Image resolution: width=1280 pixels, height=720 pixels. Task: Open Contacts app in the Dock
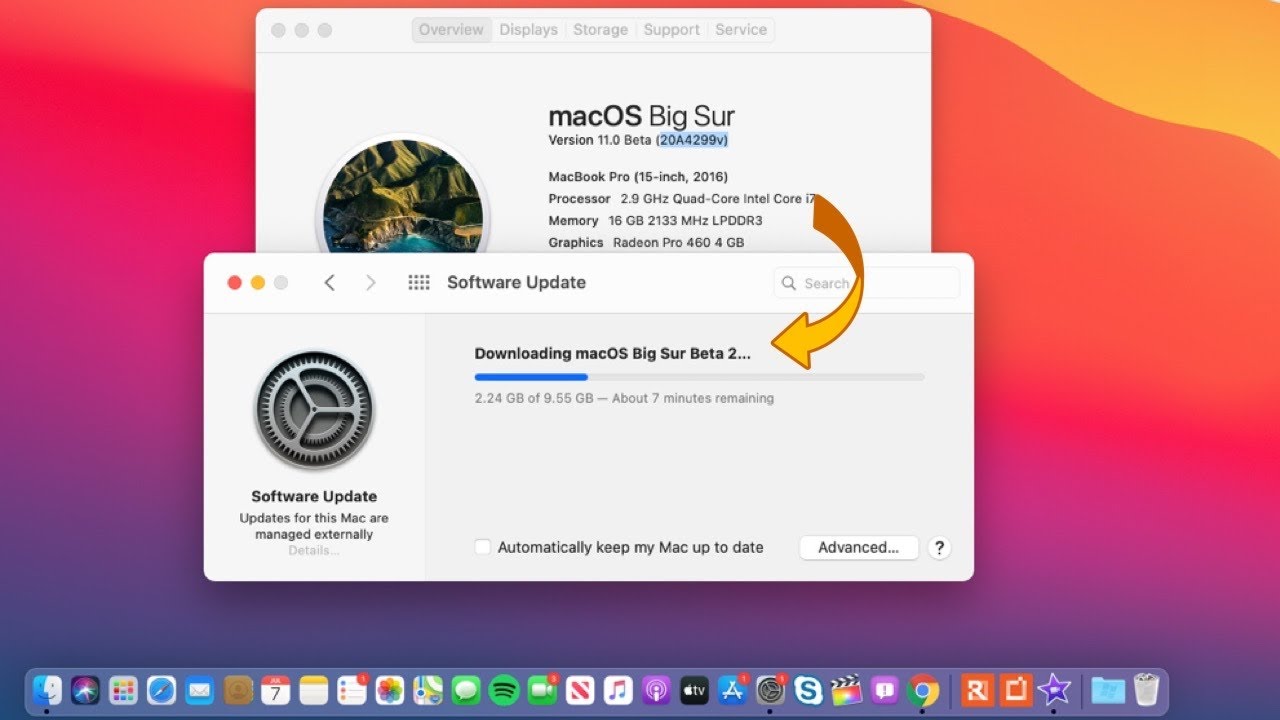[x=237, y=690]
